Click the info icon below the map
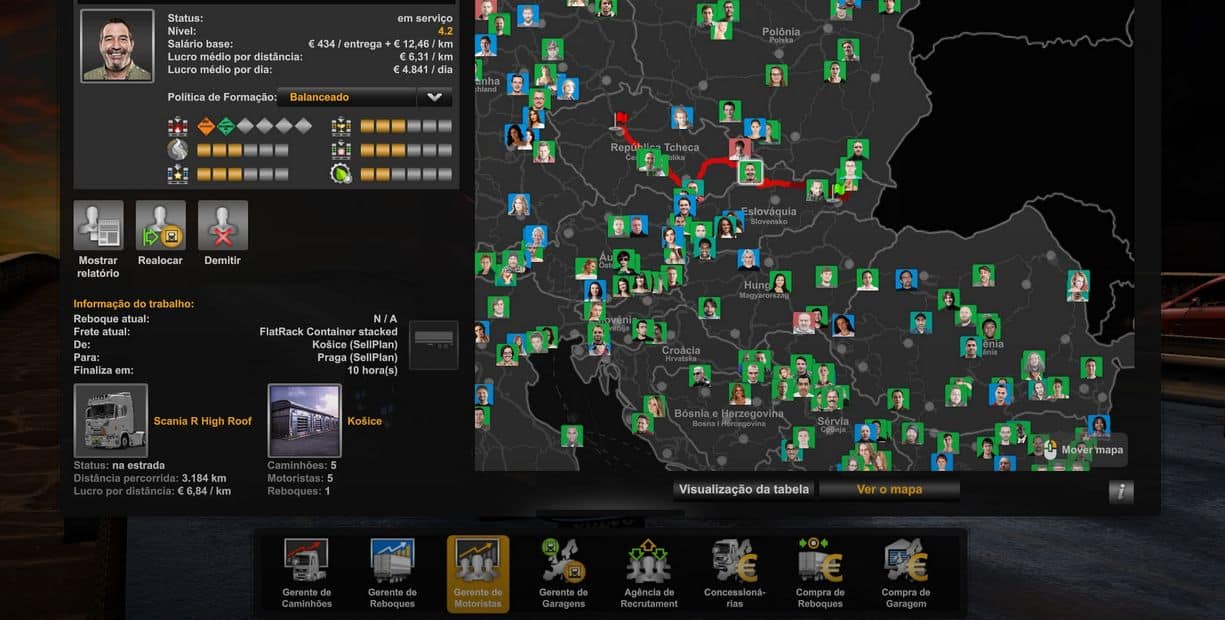 [1120, 491]
